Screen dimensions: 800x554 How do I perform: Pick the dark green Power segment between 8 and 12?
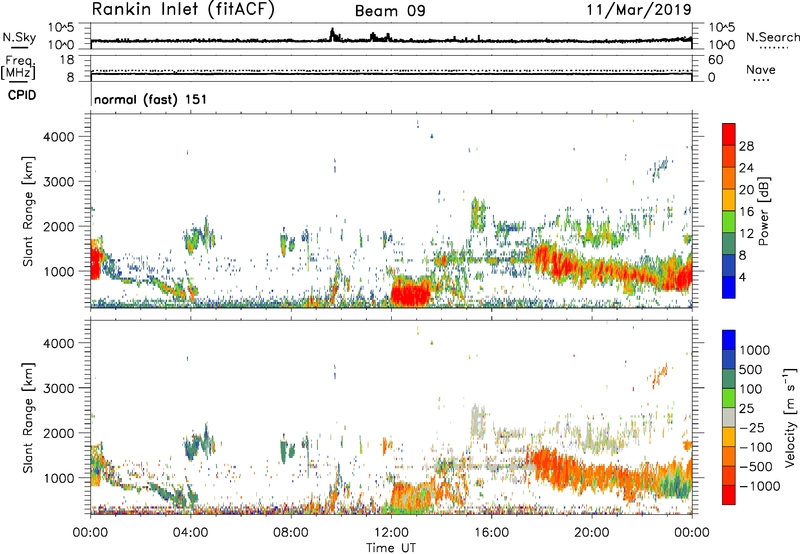[729, 243]
